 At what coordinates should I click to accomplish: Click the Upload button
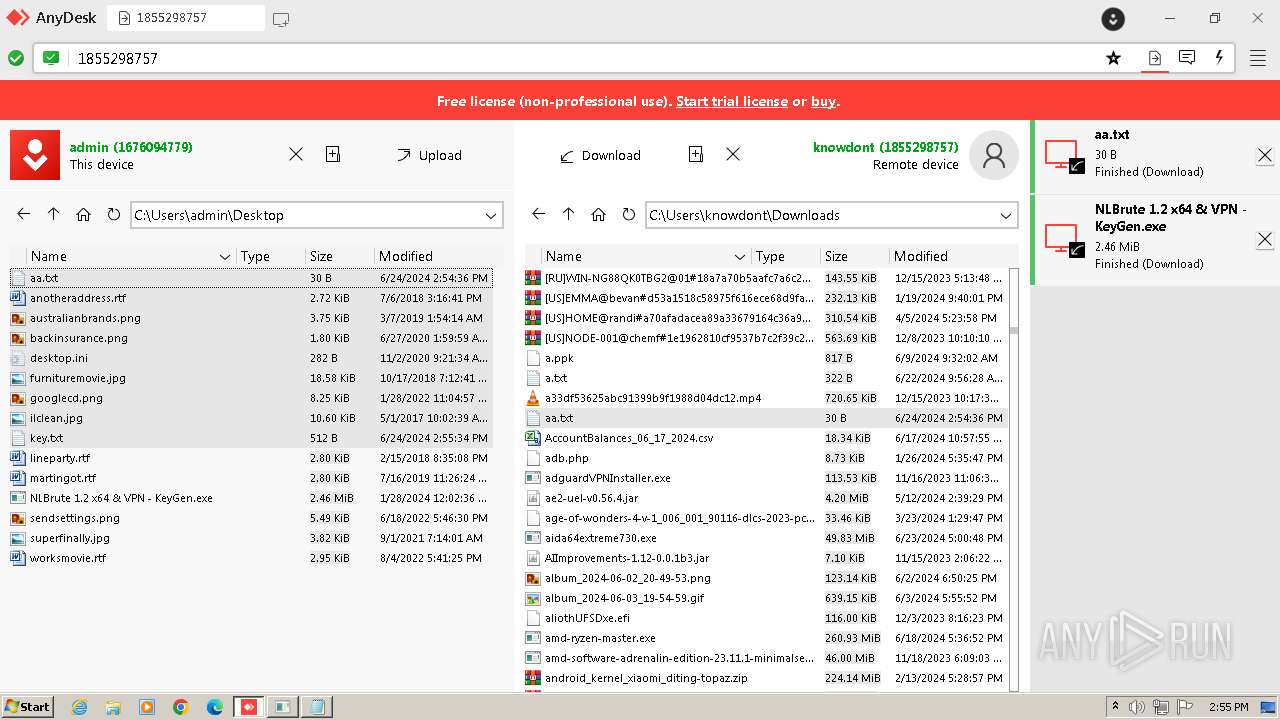(x=429, y=155)
